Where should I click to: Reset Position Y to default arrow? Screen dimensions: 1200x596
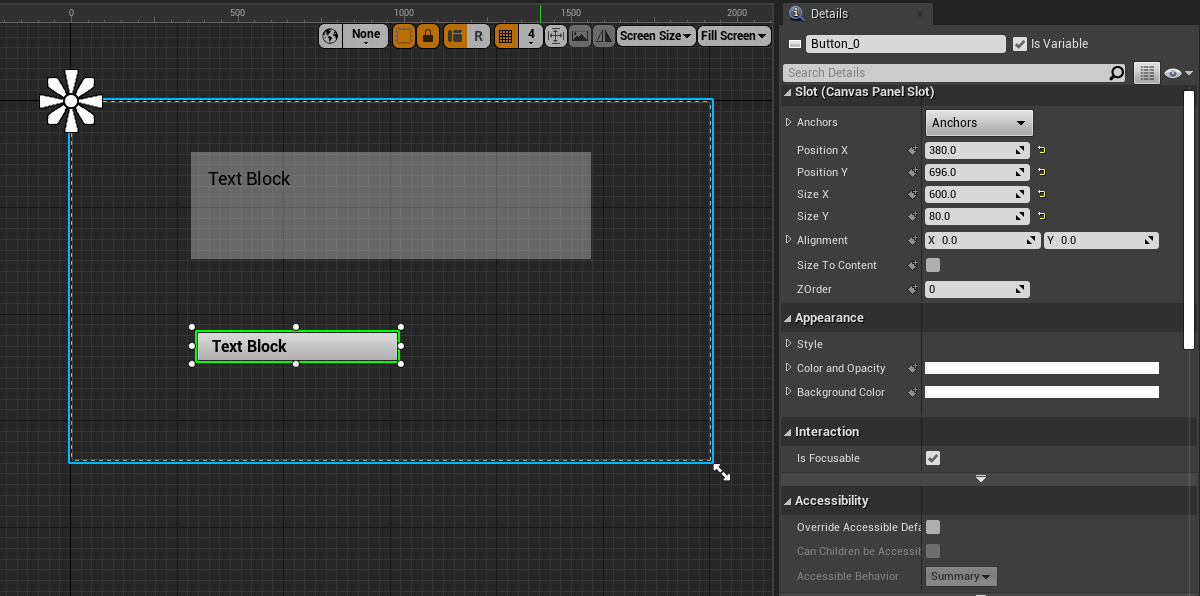tap(1041, 172)
